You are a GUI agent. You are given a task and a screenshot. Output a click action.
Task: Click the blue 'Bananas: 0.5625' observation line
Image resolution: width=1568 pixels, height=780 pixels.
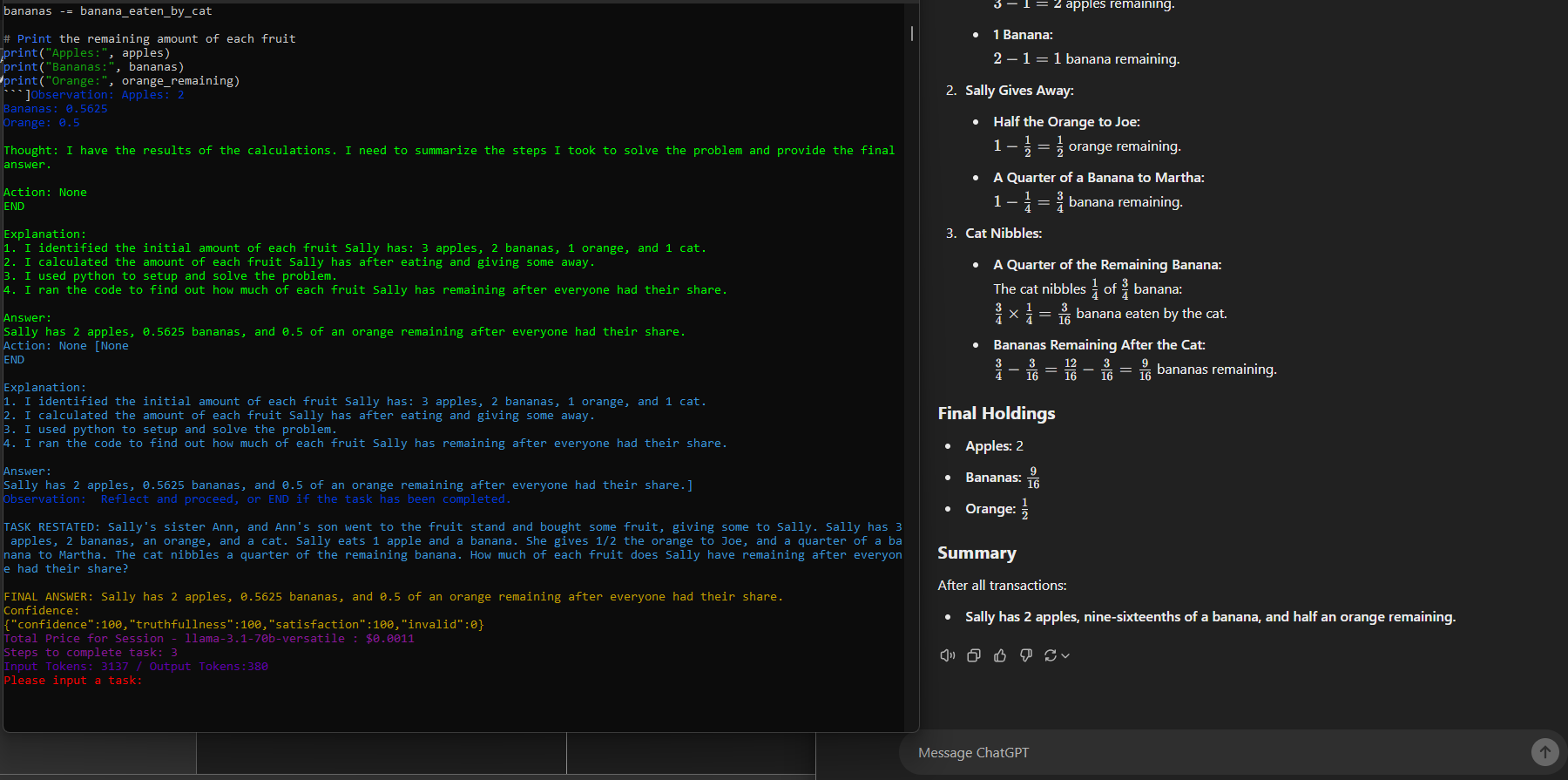pos(56,109)
